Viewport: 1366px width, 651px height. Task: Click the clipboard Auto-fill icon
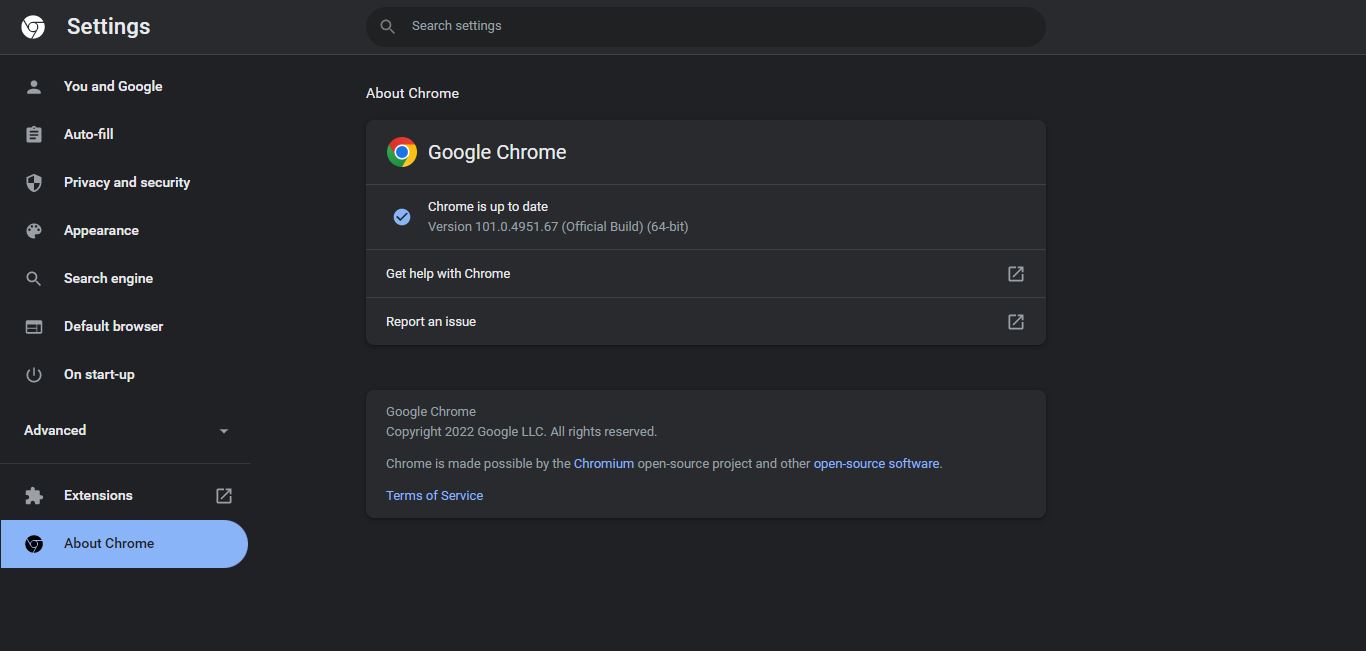click(34, 135)
